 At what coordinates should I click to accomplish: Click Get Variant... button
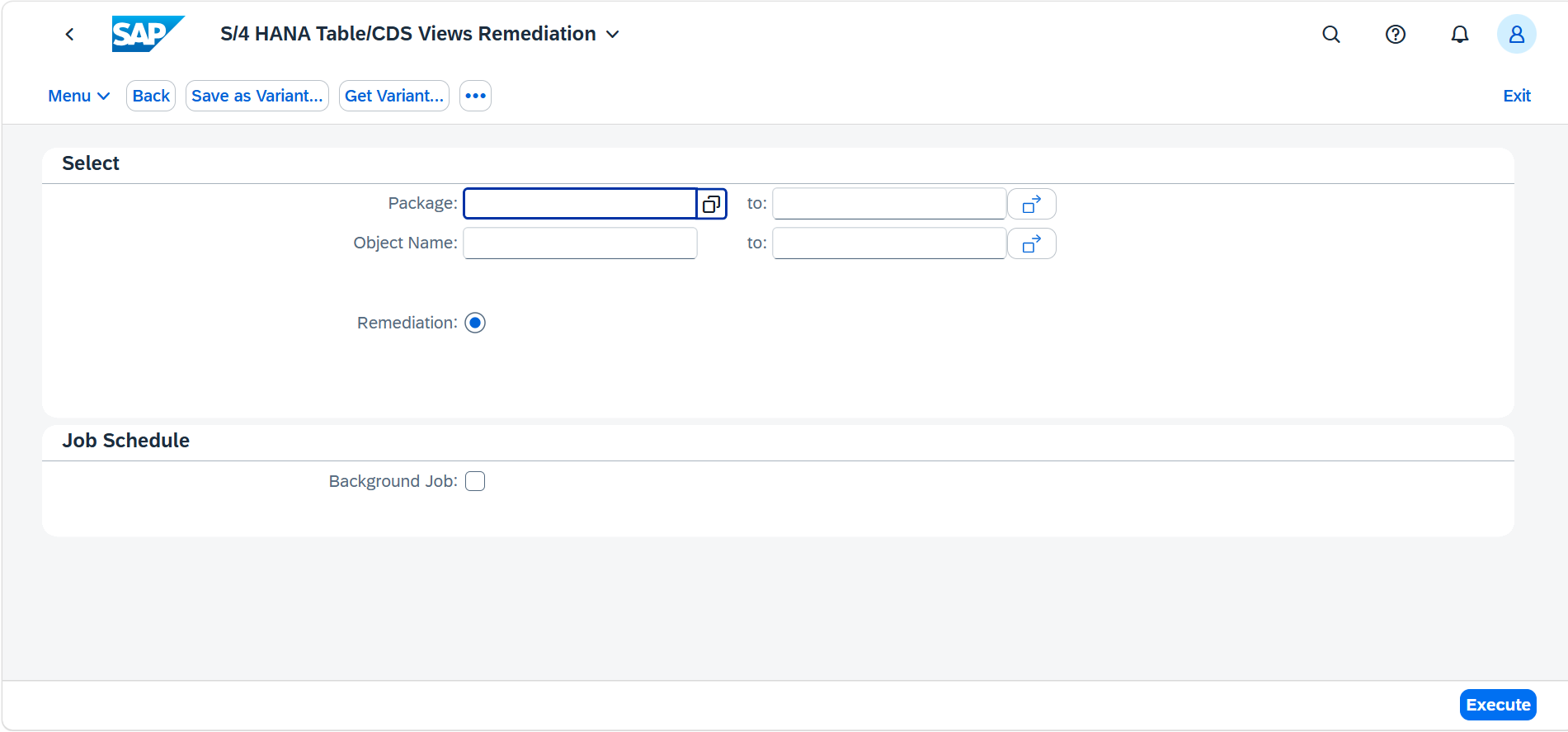tap(394, 96)
